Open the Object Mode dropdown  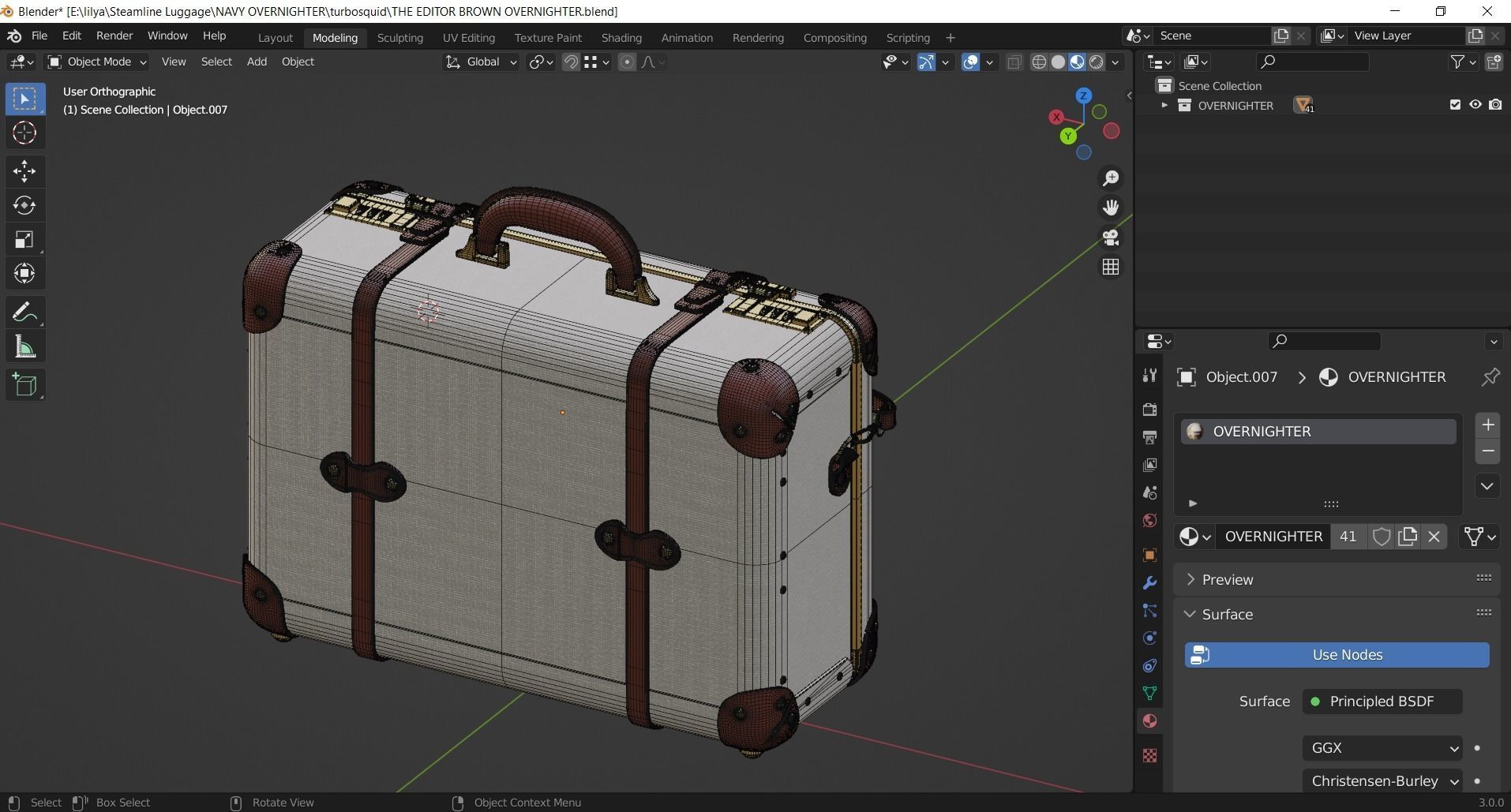coord(97,62)
